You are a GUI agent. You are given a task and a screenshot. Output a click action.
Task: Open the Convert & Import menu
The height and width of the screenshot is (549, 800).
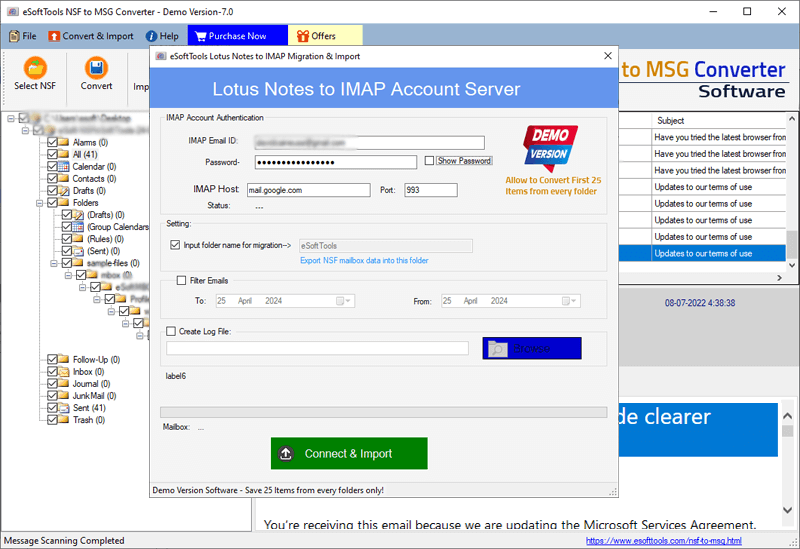[91, 36]
